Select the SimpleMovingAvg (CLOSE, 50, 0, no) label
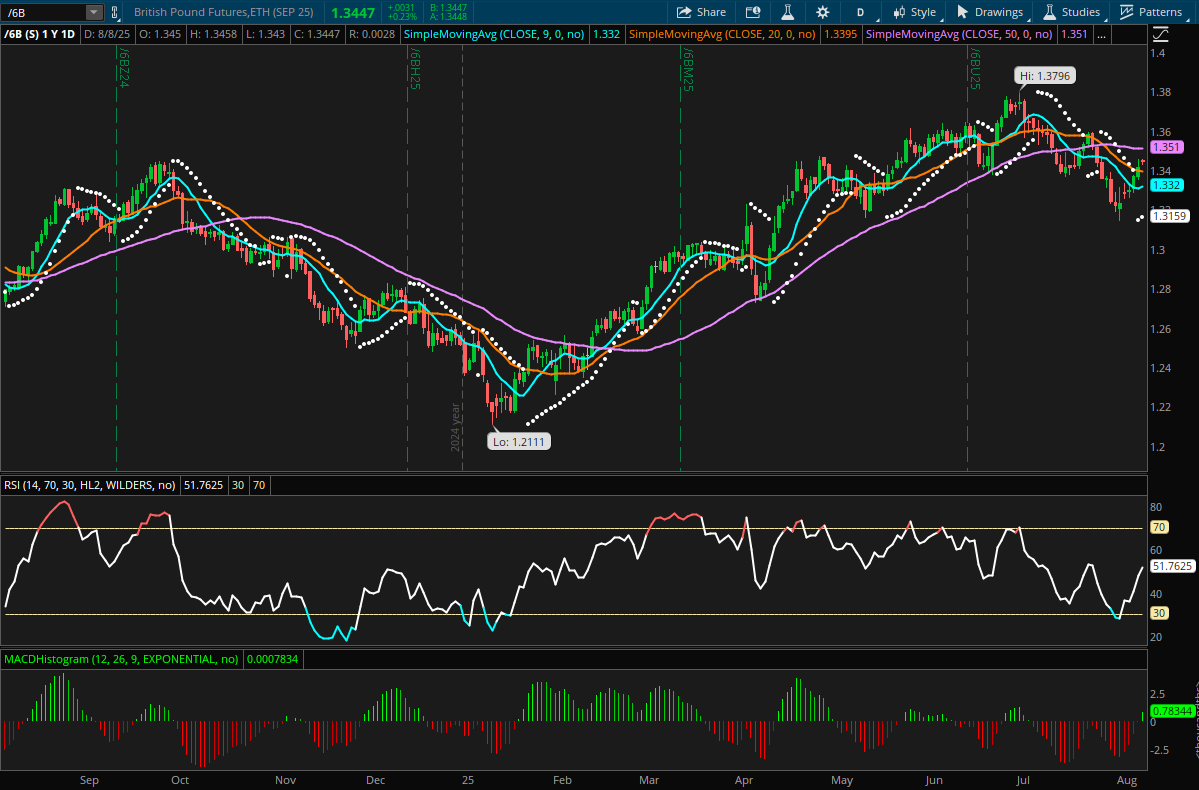 [x=959, y=34]
